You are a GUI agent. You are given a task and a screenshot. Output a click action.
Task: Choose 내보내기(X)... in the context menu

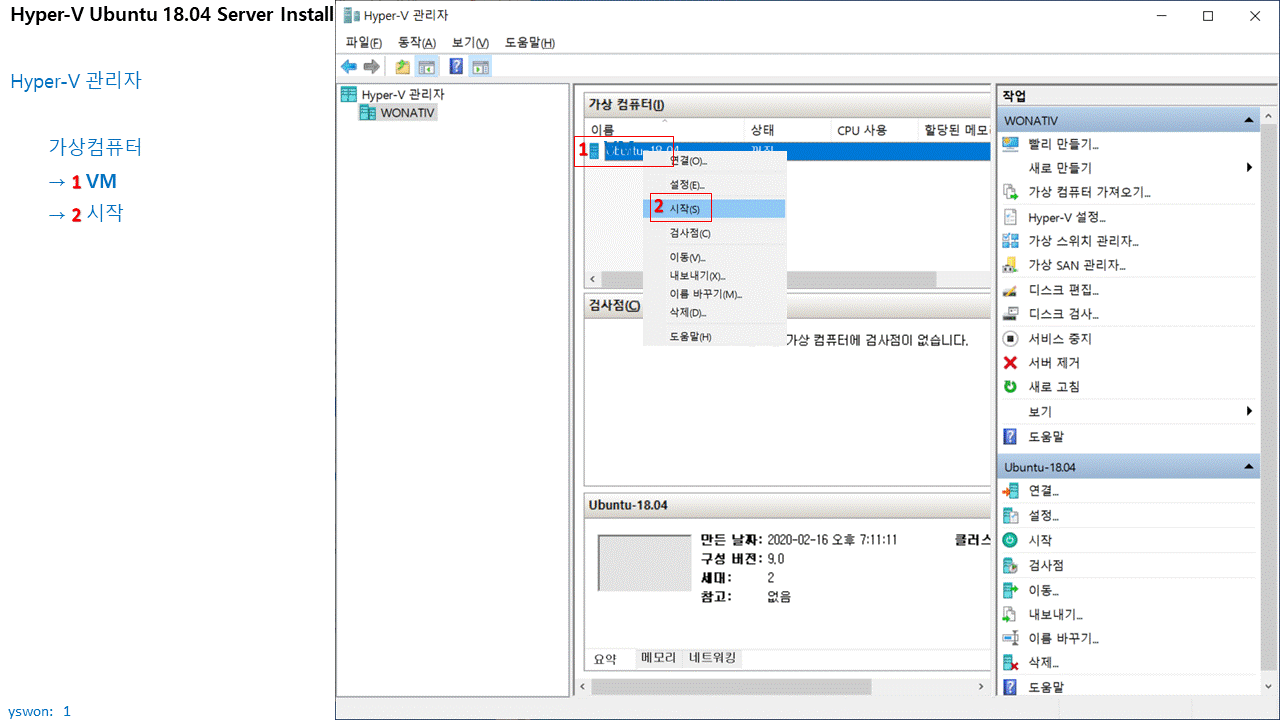coord(714,276)
